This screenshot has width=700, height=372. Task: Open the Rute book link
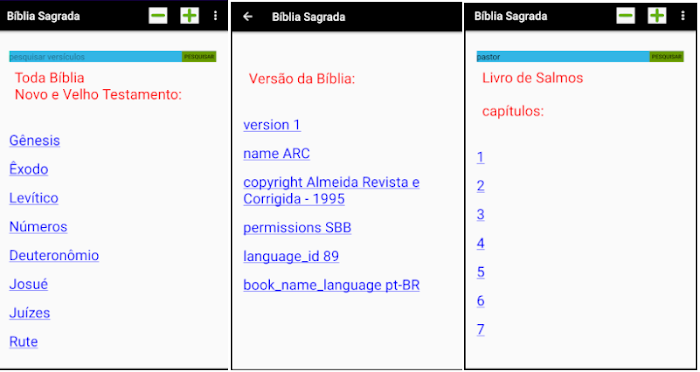[x=24, y=342]
